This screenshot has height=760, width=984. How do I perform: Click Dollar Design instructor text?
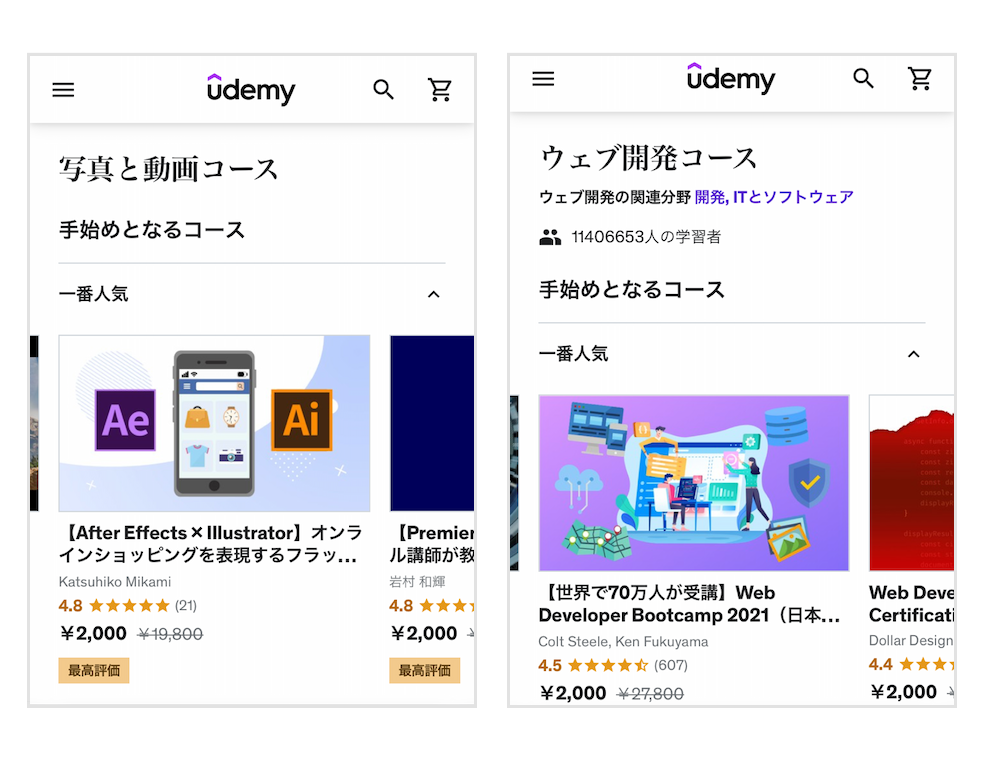click(911, 640)
